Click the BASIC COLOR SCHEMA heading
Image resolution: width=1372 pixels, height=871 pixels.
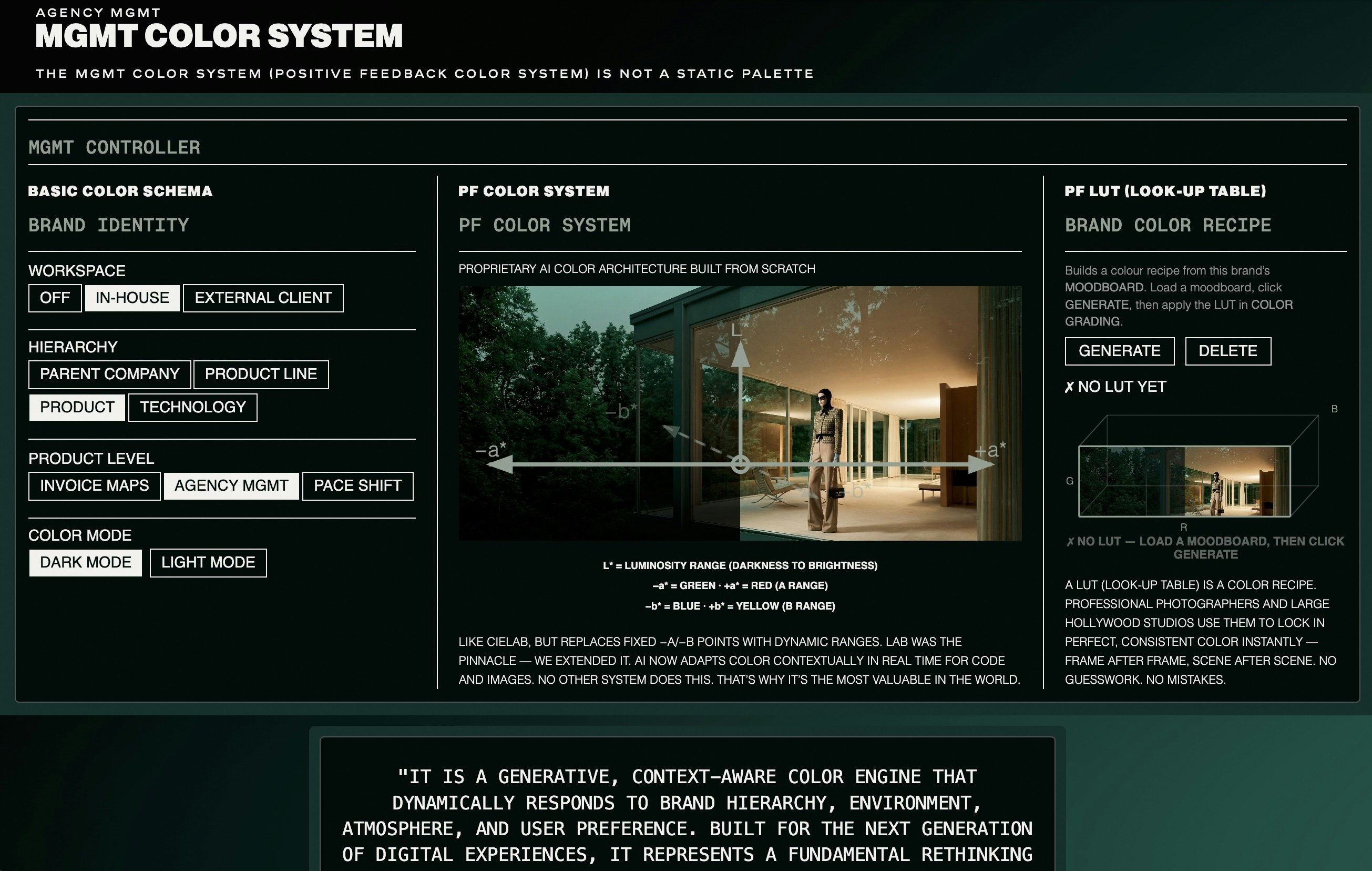click(120, 191)
